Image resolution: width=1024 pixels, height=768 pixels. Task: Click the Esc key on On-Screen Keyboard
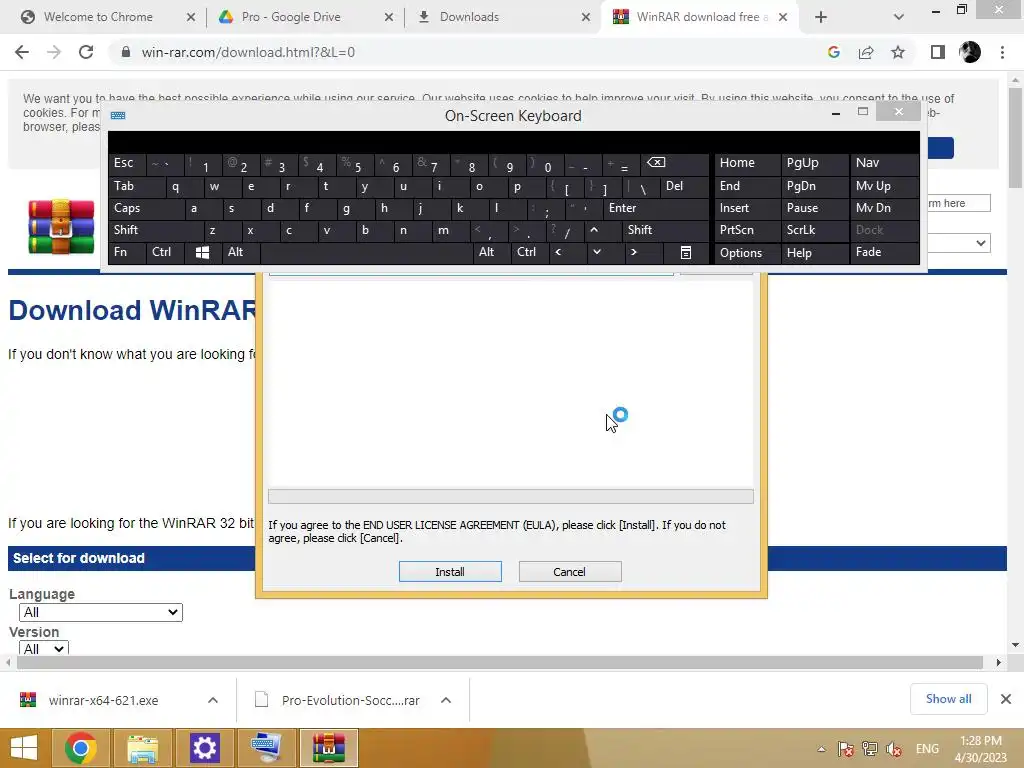(x=127, y=163)
